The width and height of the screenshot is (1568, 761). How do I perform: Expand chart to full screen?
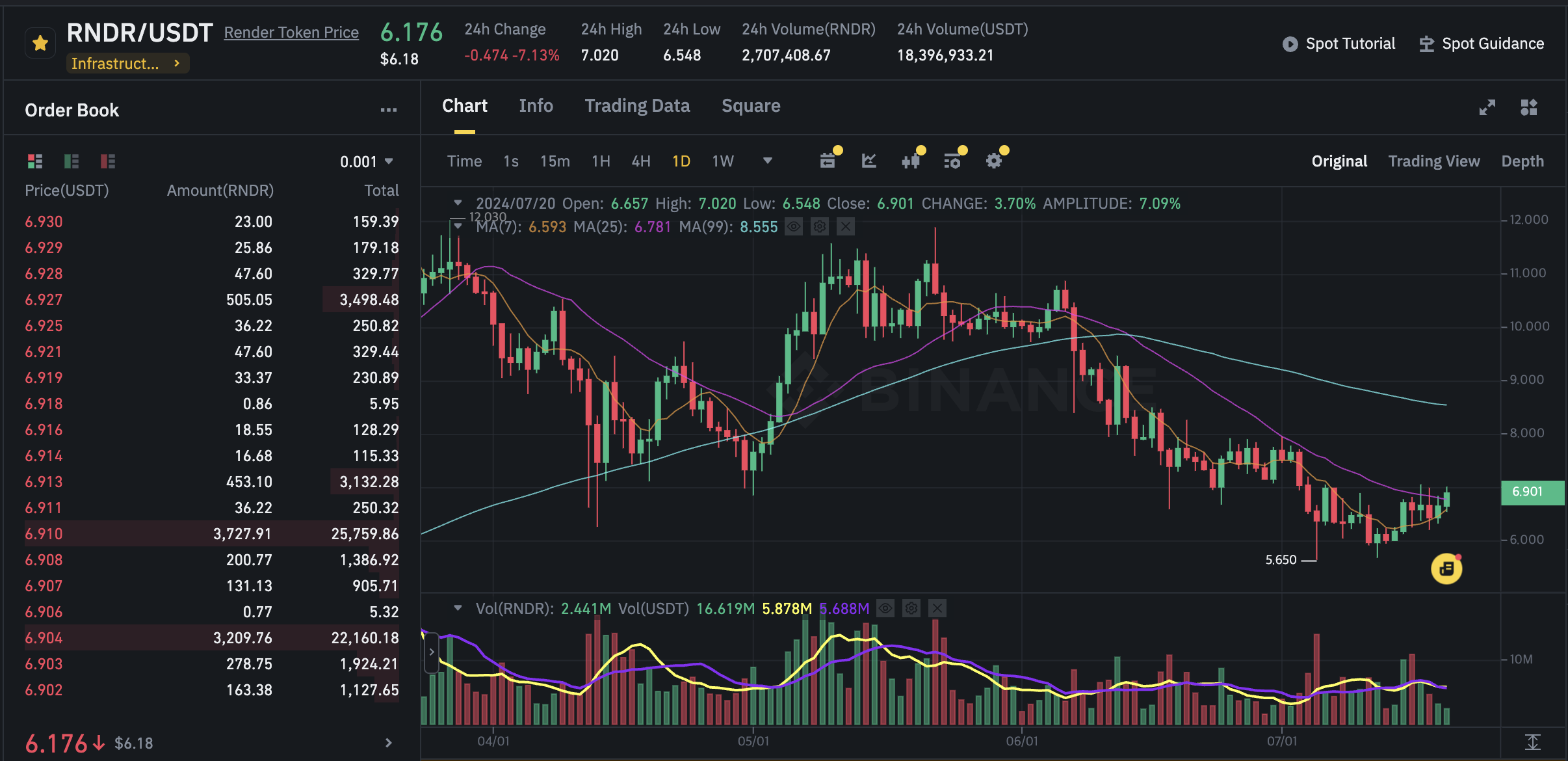pos(1487,107)
